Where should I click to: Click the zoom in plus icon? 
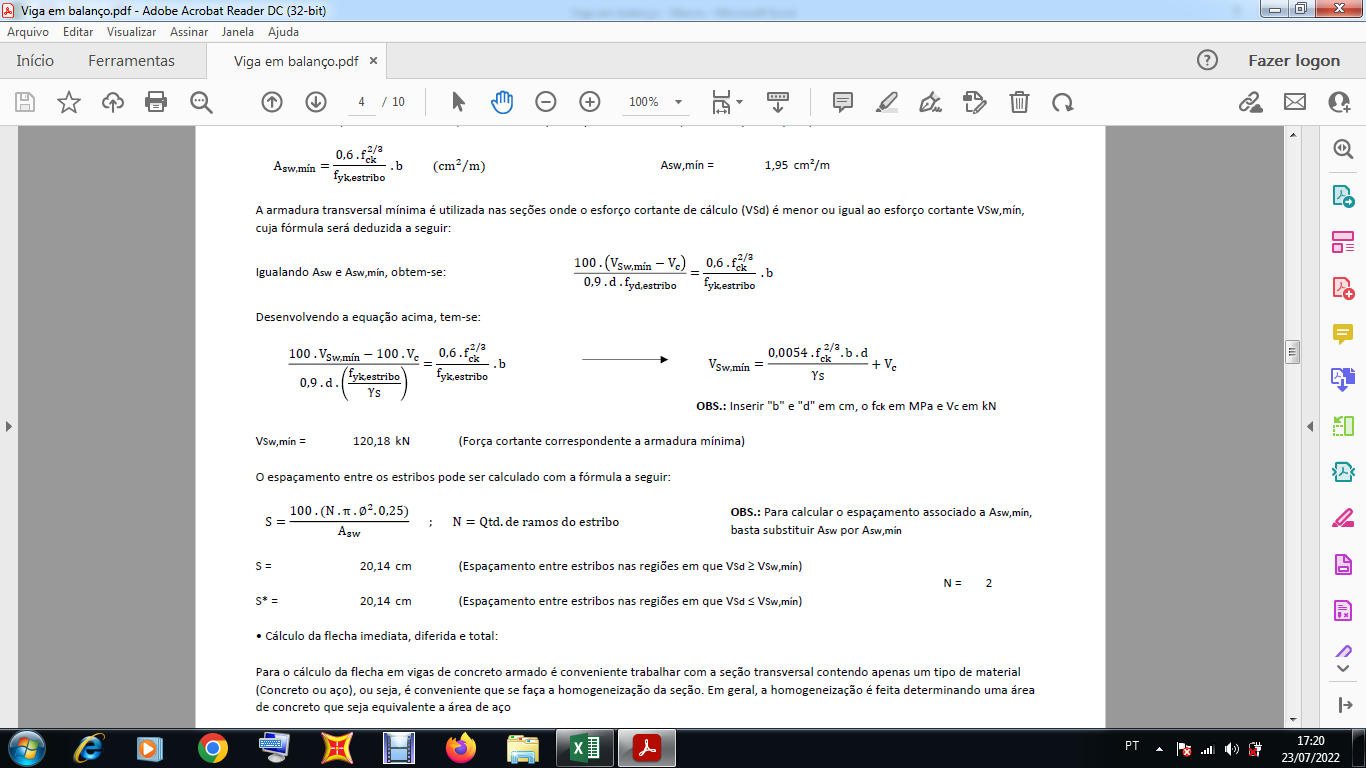click(x=590, y=102)
